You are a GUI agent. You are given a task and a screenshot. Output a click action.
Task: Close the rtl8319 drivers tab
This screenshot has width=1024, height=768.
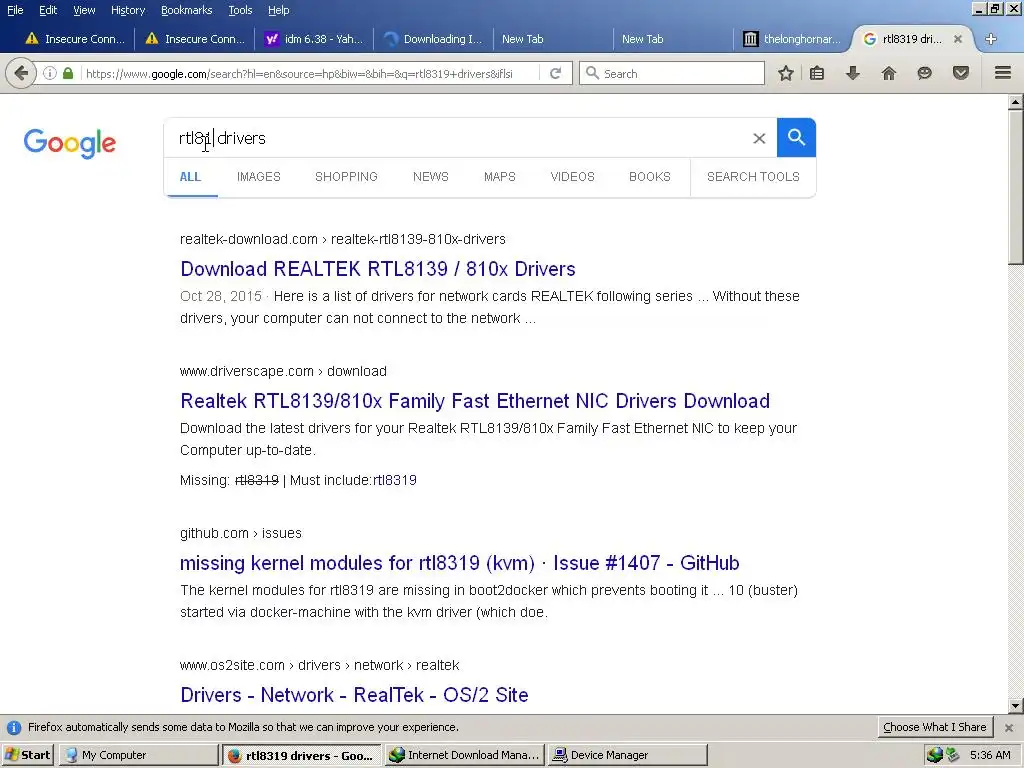coord(957,39)
